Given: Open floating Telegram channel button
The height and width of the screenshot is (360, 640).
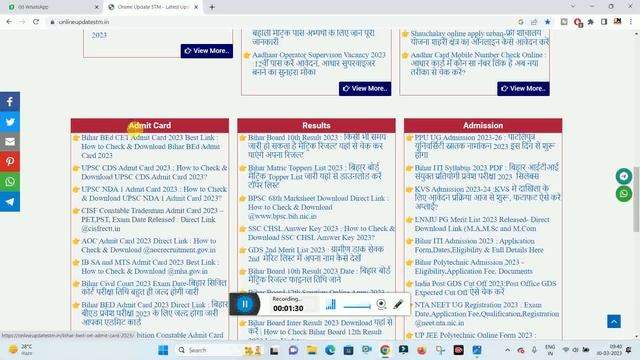Looking at the screenshot, I should pyautogui.click(x=624, y=176).
